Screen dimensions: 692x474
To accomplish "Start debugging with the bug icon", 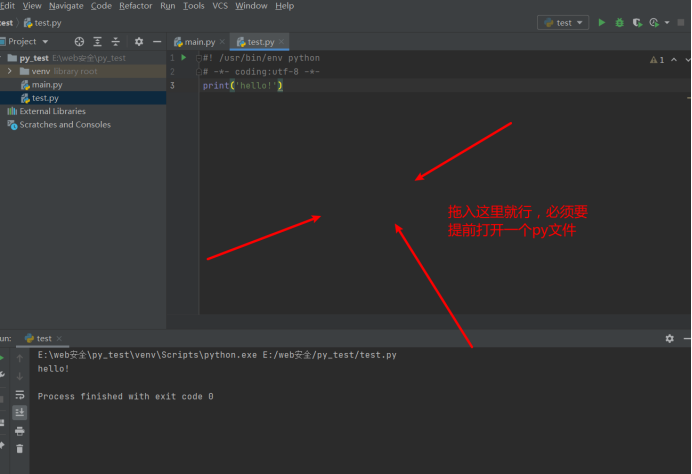I will tap(620, 23).
